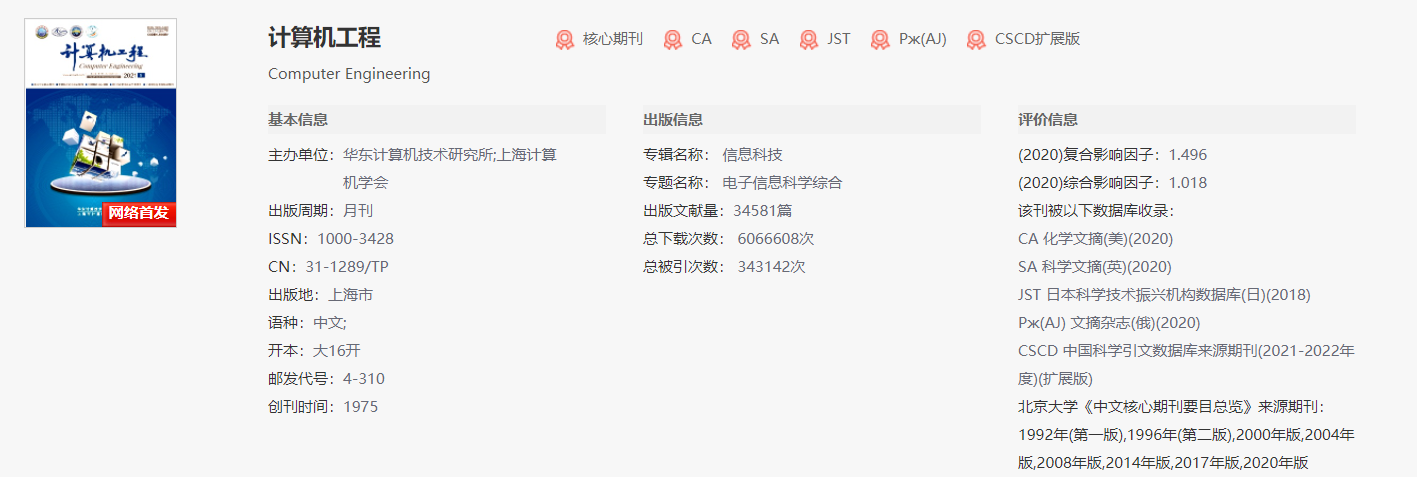Click the JST 日本科学技术振兴机构数据库 entry
Image resolution: width=1417 pixels, height=477 pixels.
click(1164, 295)
